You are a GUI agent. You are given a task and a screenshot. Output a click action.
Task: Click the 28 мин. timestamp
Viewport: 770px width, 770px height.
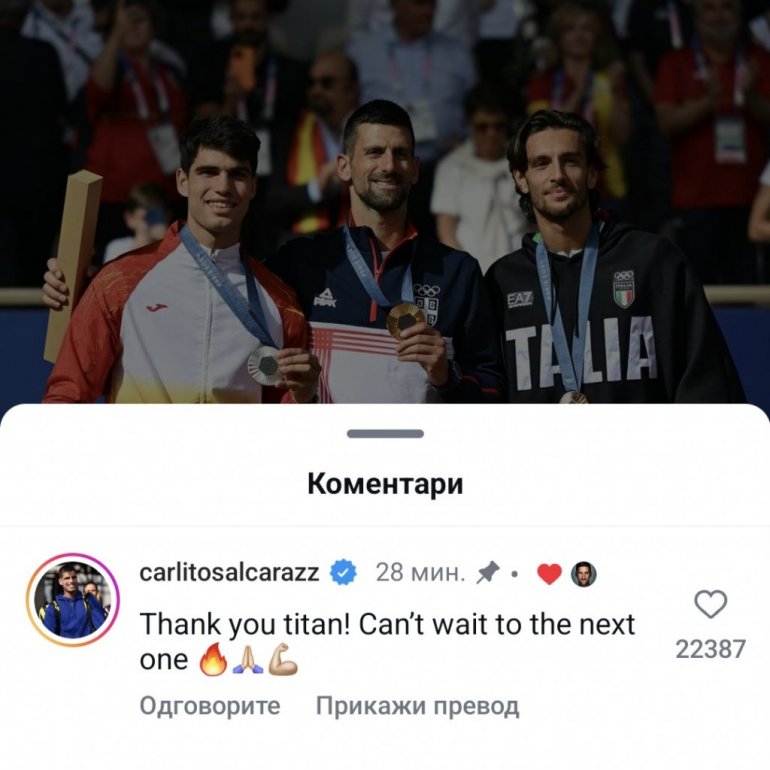420,573
